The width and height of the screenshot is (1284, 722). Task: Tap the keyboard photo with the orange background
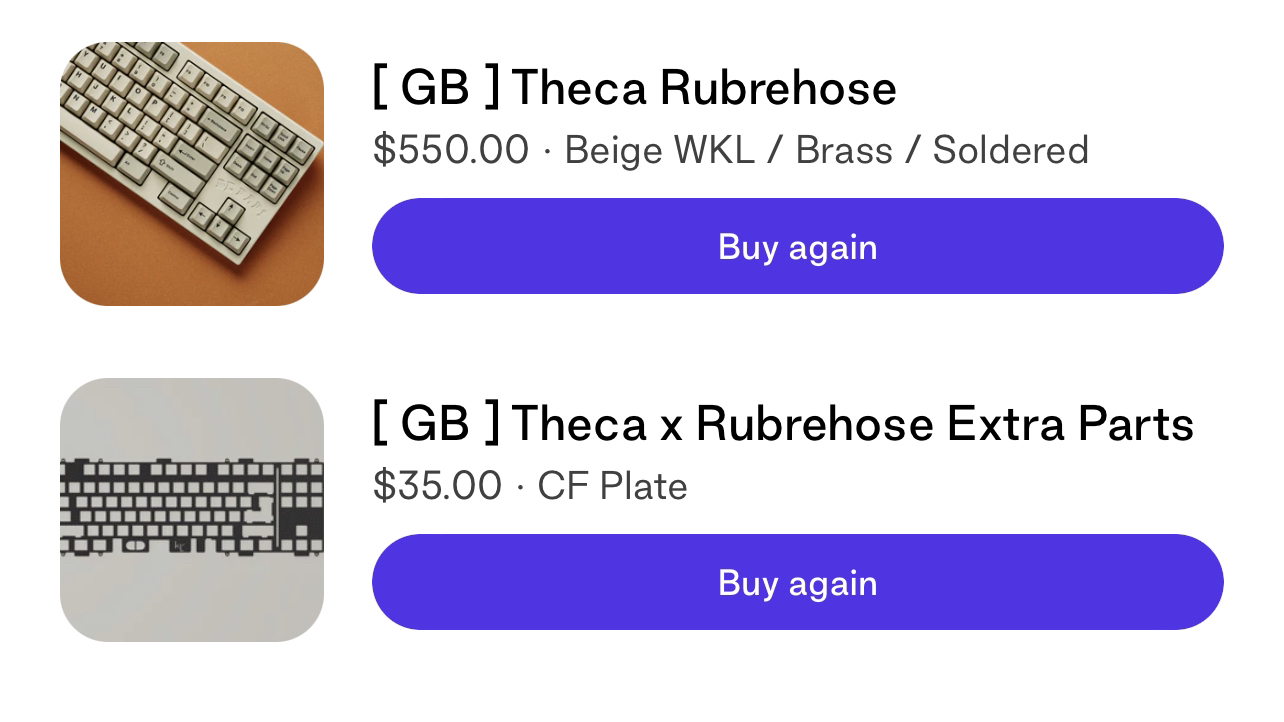[x=192, y=174]
